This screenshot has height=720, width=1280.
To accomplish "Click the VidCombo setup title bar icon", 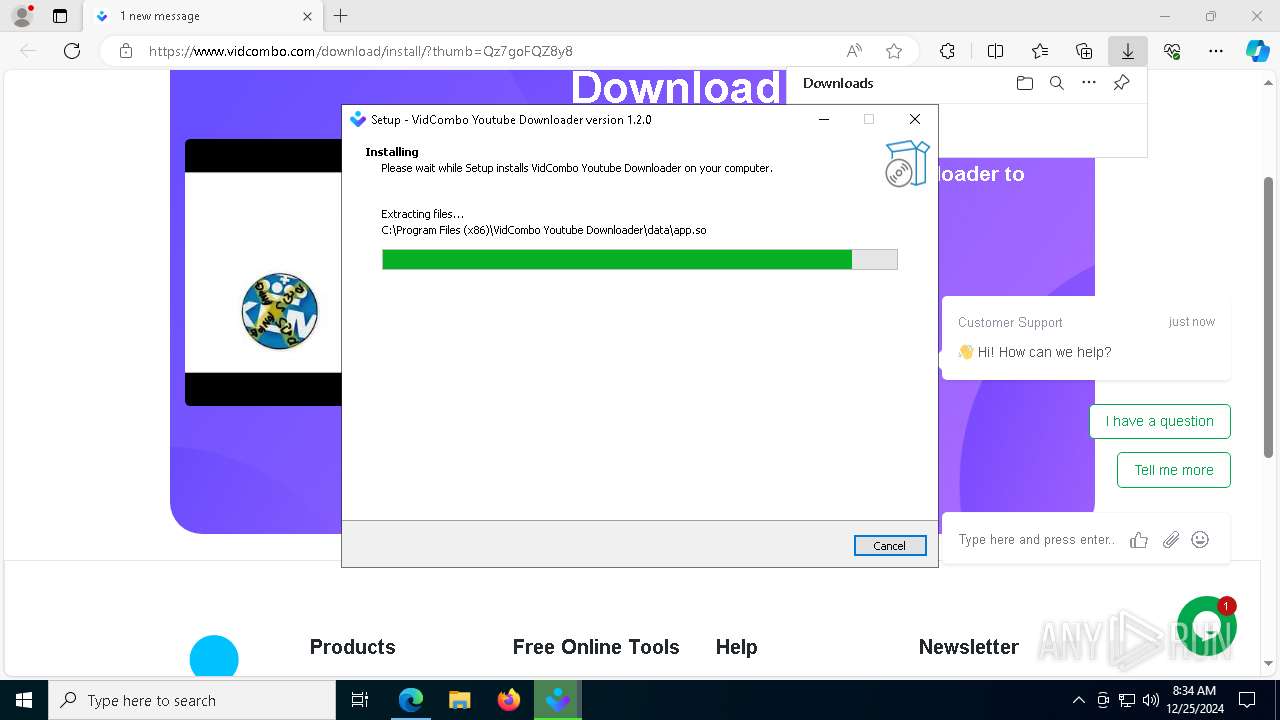I will [x=358, y=119].
